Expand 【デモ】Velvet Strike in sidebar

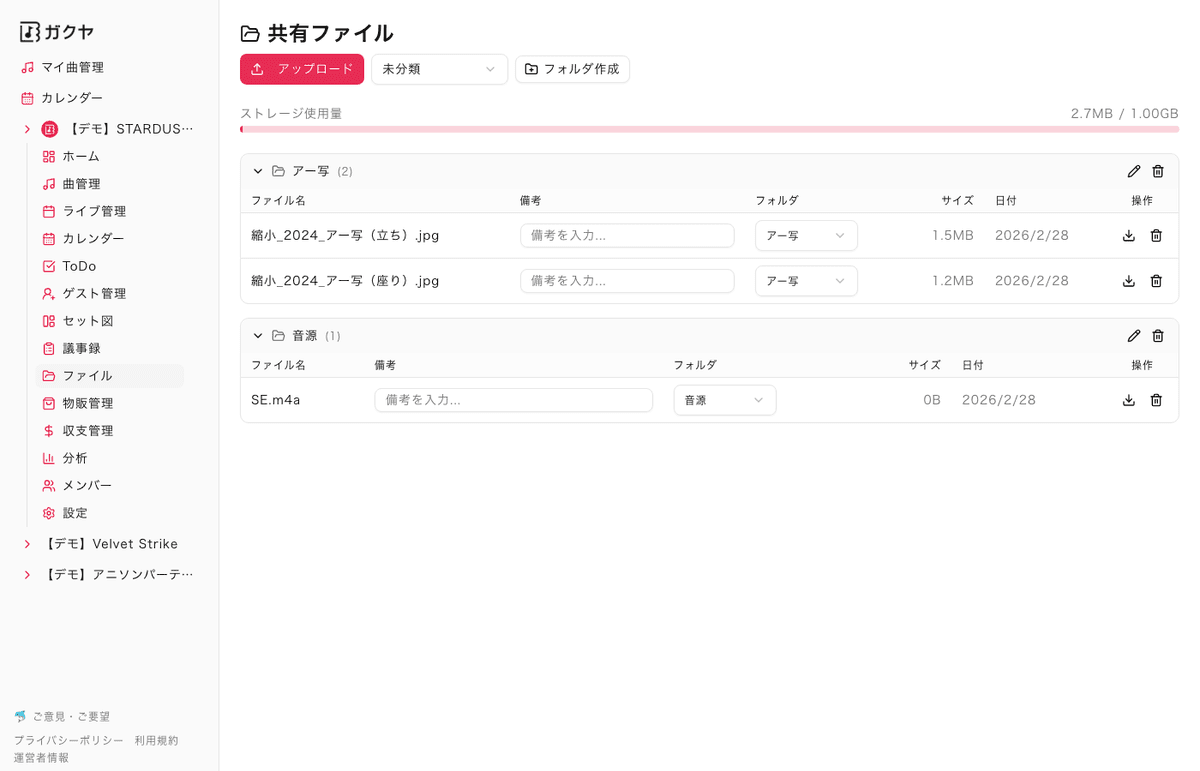coord(27,544)
